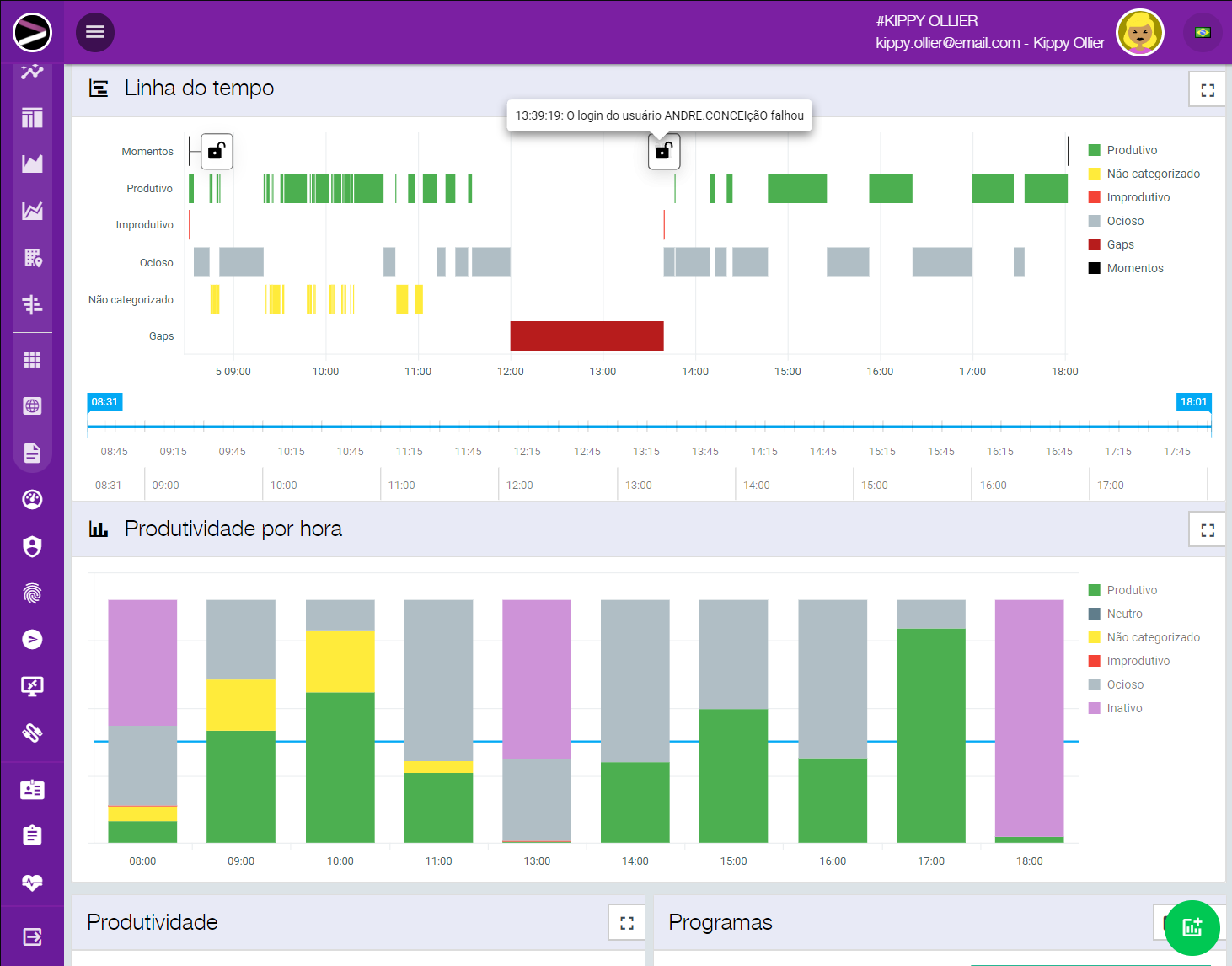Expand the Produtividade panel to fullscreen

click(x=626, y=923)
